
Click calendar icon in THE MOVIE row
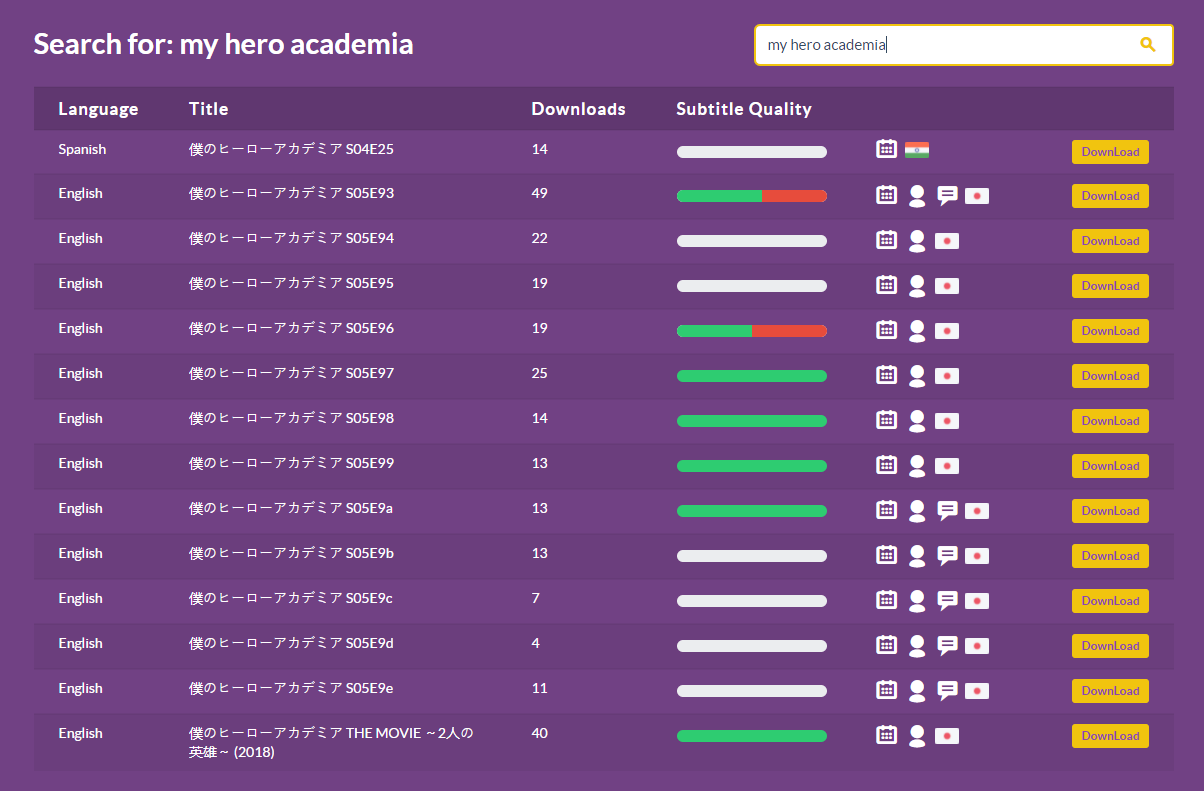(x=886, y=735)
